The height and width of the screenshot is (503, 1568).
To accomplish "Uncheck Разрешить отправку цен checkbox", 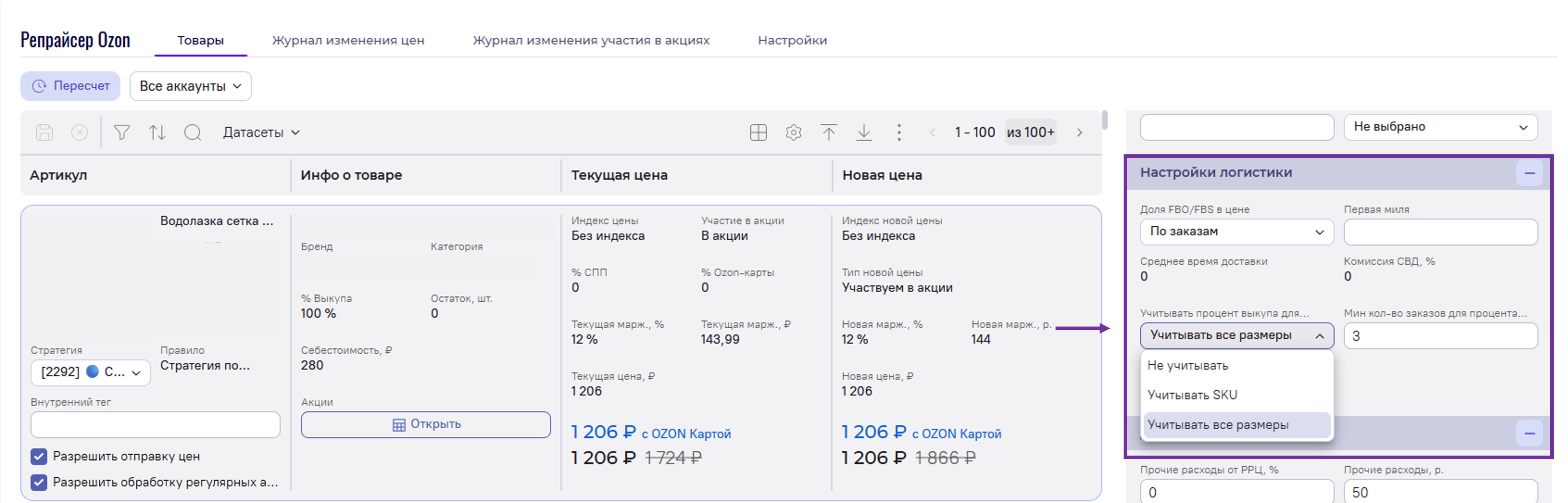I will click(x=39, y=456).
